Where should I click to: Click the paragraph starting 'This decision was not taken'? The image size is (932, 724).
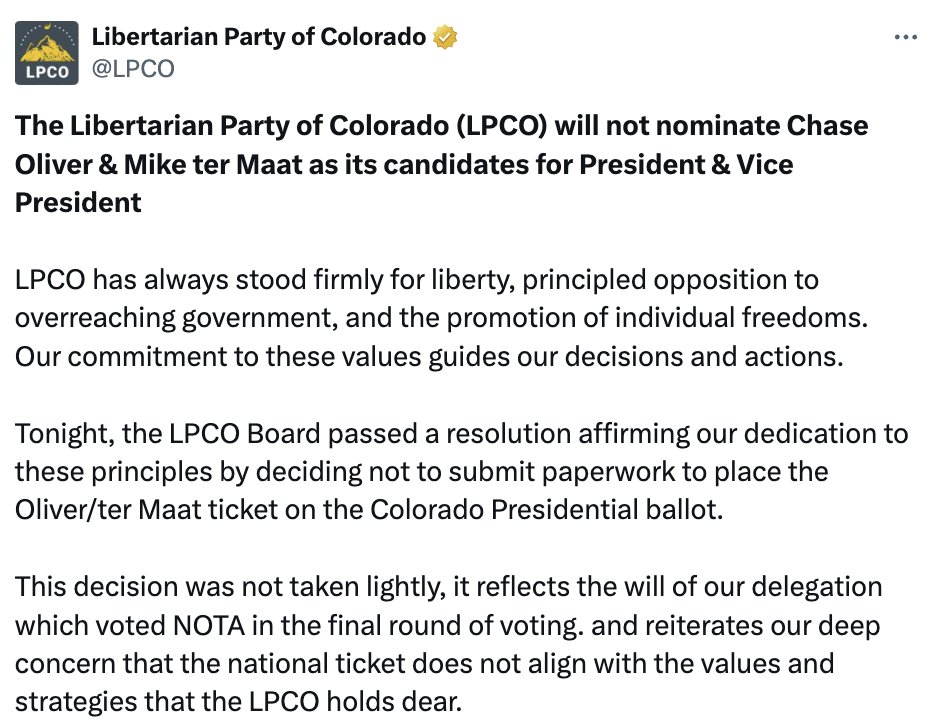point(448,644)
